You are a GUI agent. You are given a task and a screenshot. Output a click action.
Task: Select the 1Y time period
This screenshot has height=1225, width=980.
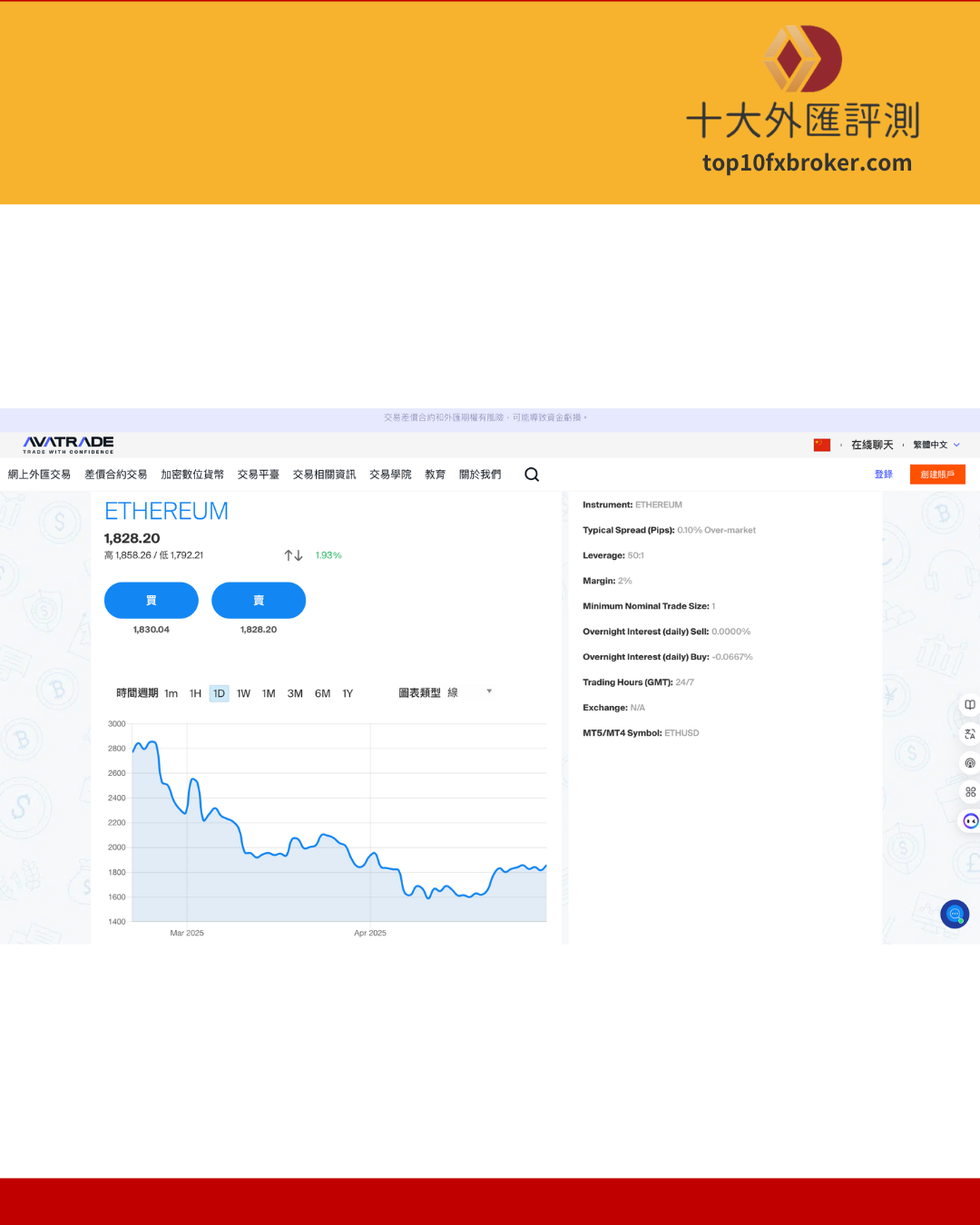[348, 693]
